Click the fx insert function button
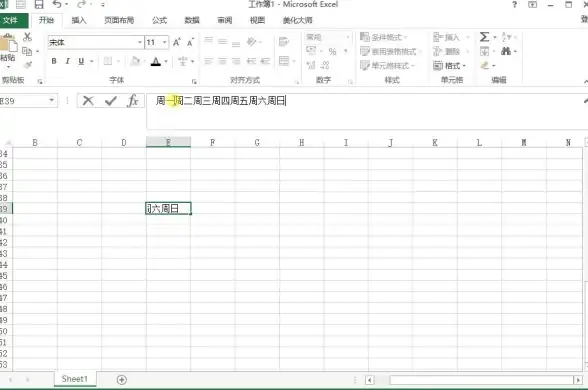The image size is (588, 390). [x=133, y=100]
